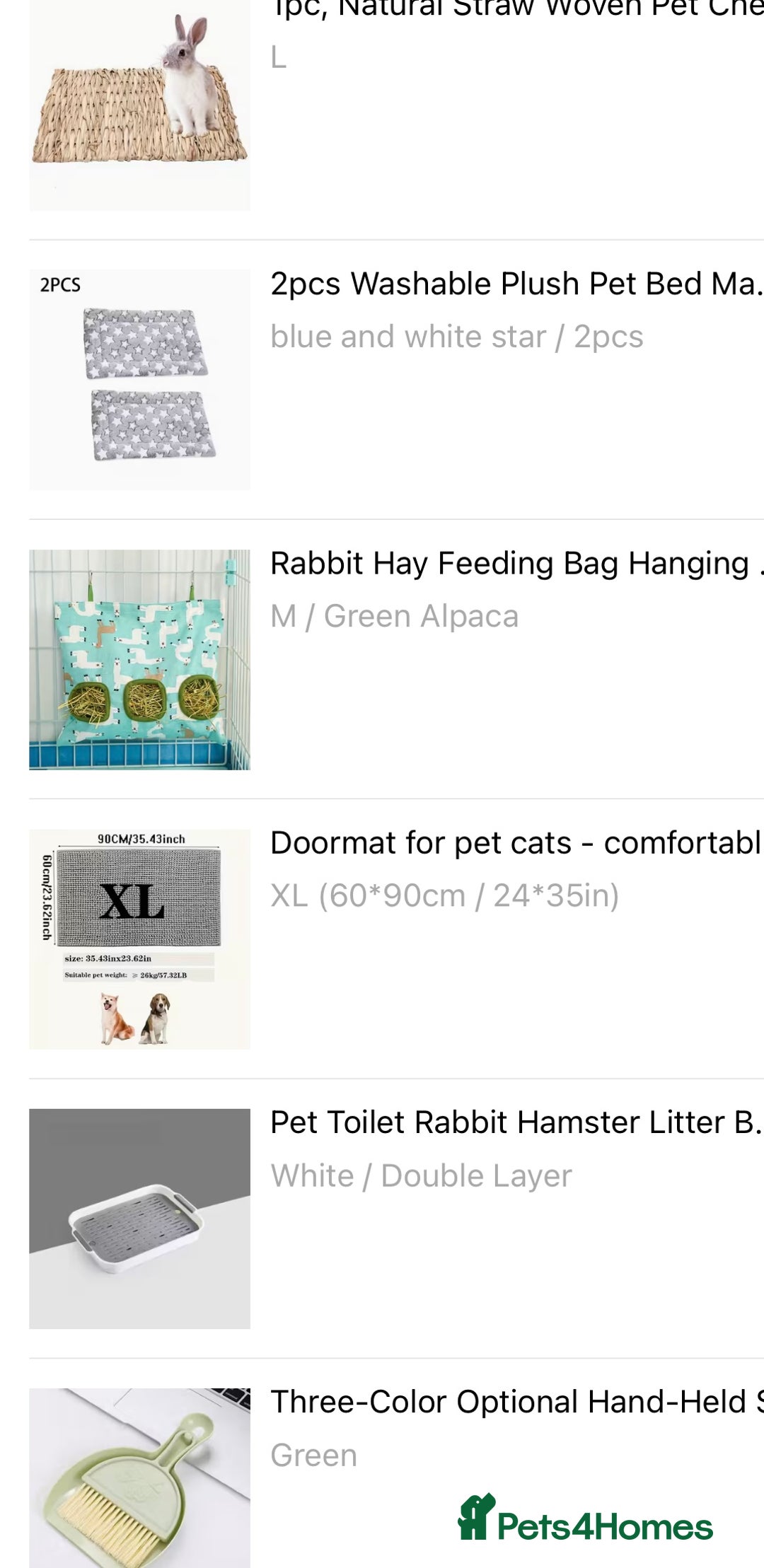Open the white litter tray image
Viewport: 764px width, 1568px height.
point(139,1218)
